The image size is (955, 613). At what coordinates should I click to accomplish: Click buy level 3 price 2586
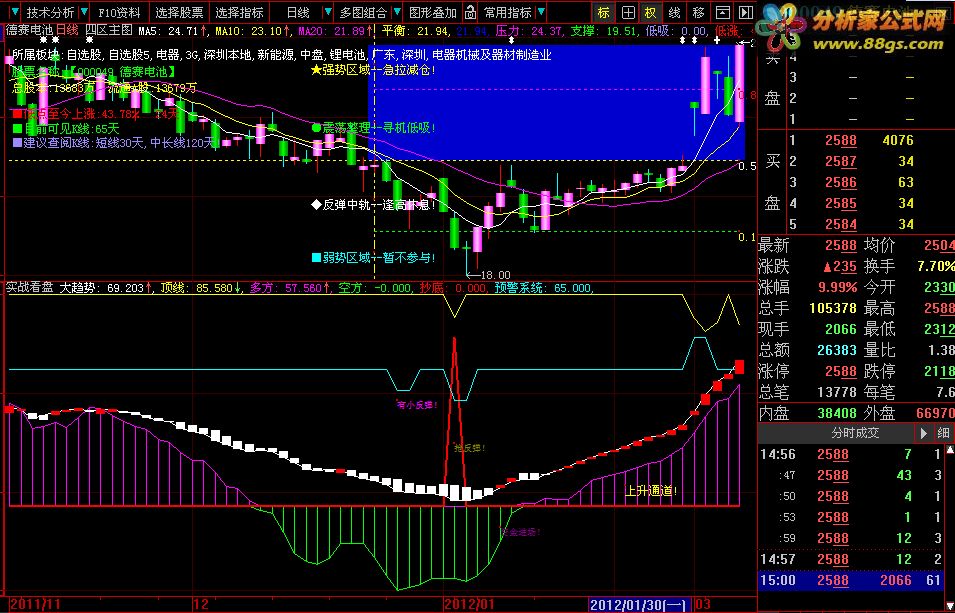coord(840,182)
